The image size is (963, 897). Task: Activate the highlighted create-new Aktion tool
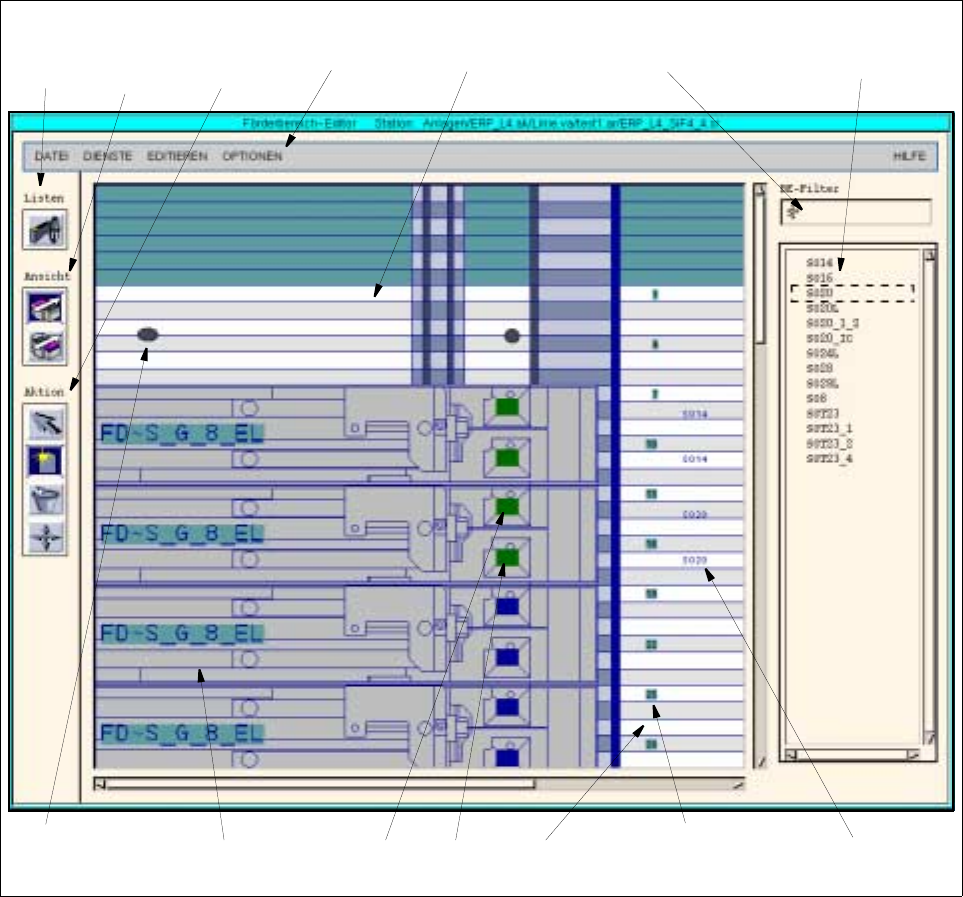coord(45,461)
